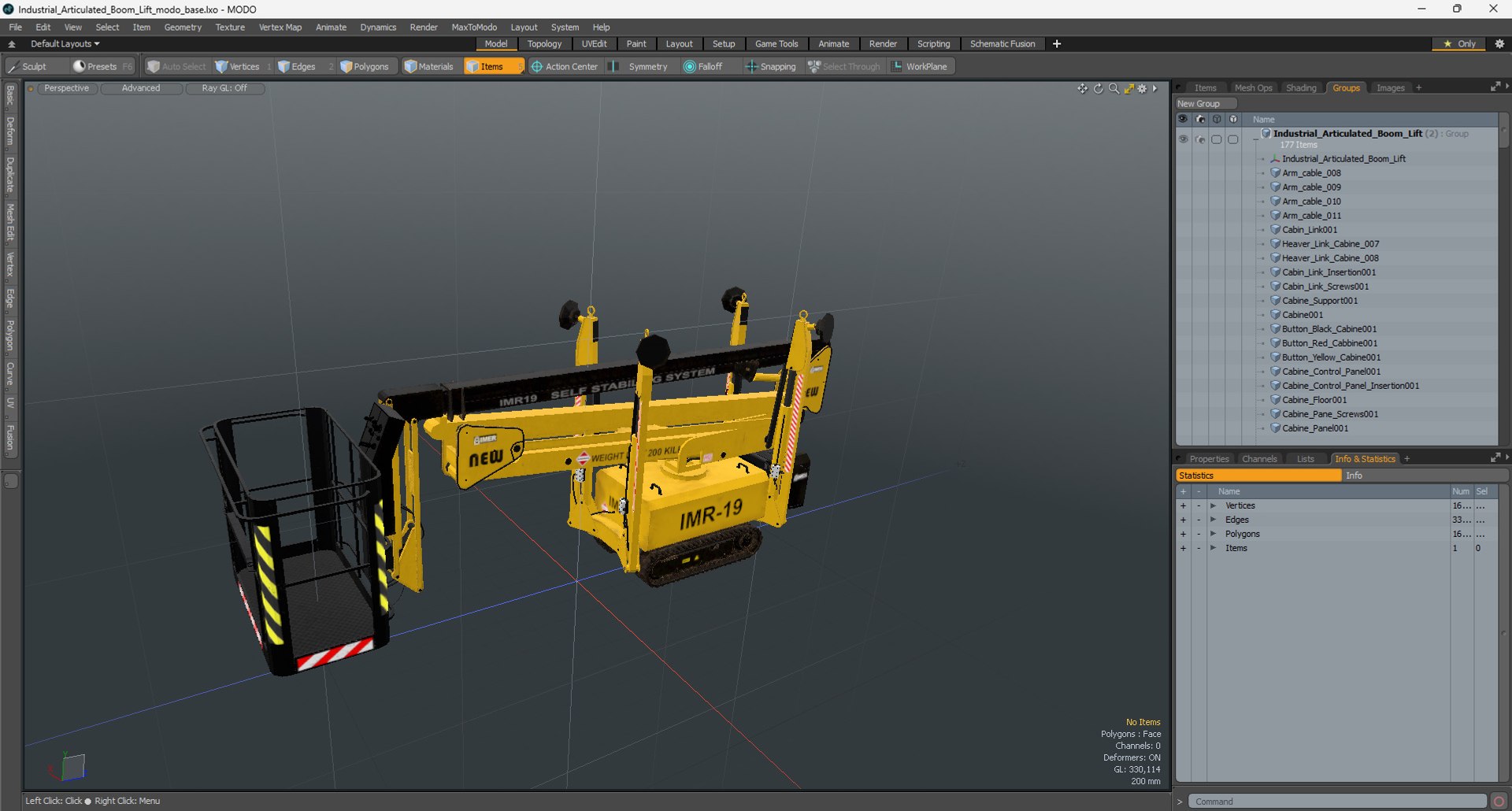Expand the Polygons statistics row
The image size is (1512, 811).
[1214, 535]
